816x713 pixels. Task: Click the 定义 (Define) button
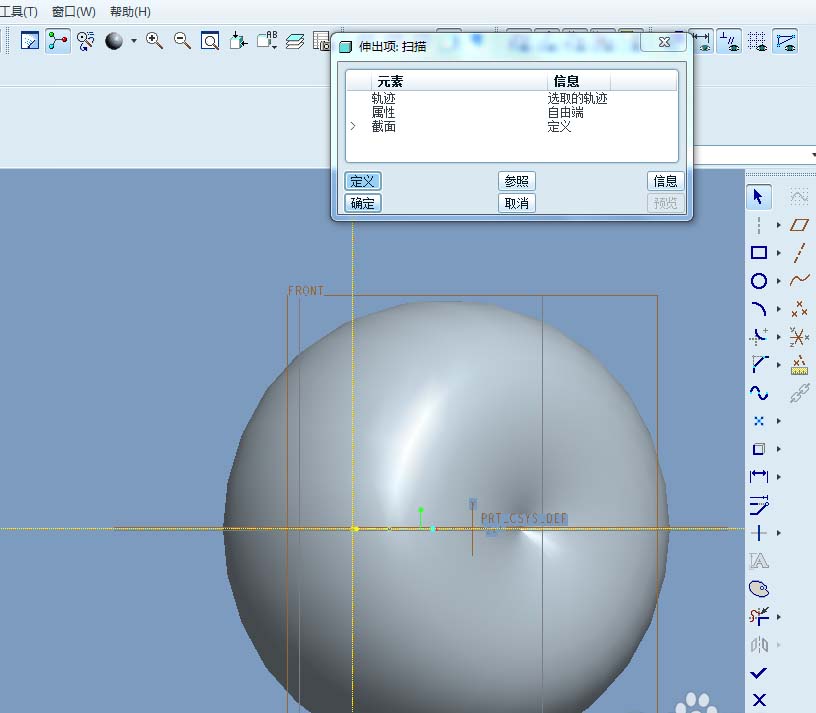tap(363, 181)
